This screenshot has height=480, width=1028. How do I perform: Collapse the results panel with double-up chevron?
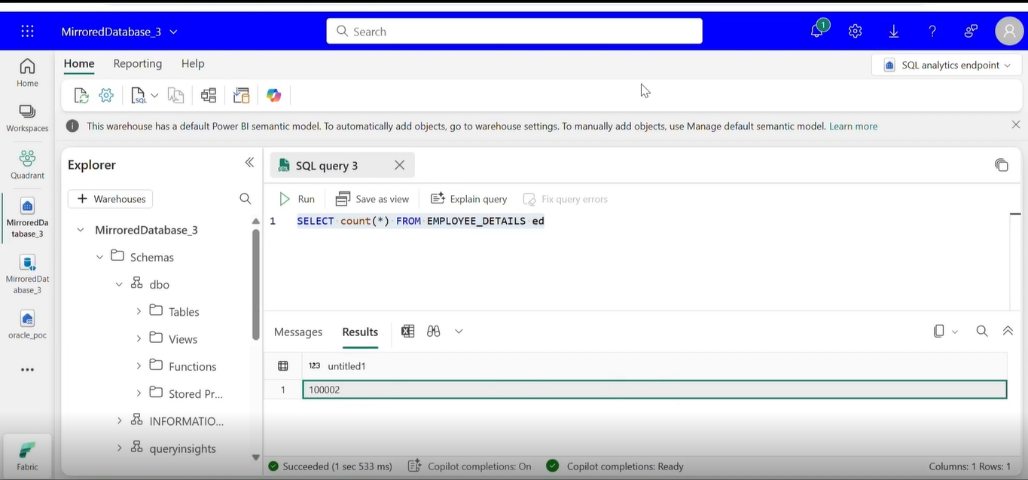pyautogui.click(x=1008, y=331)
